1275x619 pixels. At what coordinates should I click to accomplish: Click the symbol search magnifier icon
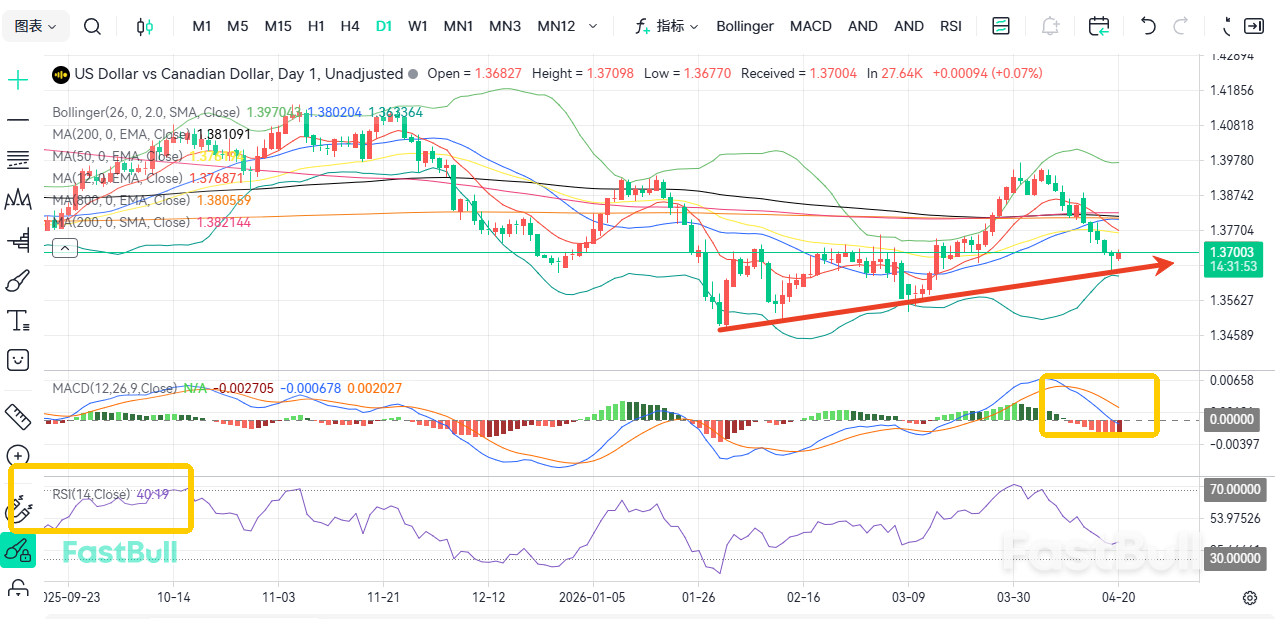pyautogui.click(x=92, y=26)
